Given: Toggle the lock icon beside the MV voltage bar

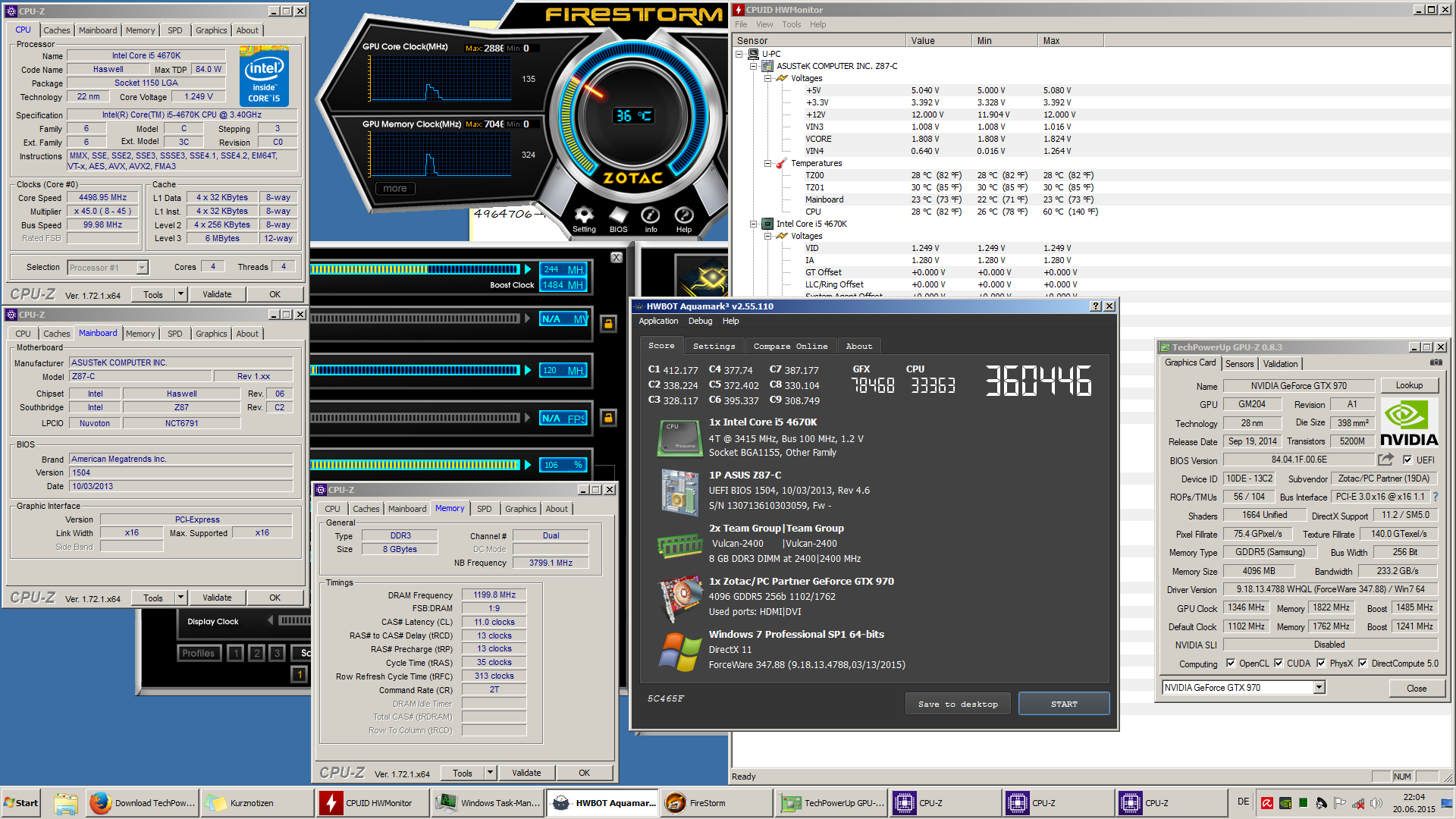Looking at the screenshot, I should point(607,324).
